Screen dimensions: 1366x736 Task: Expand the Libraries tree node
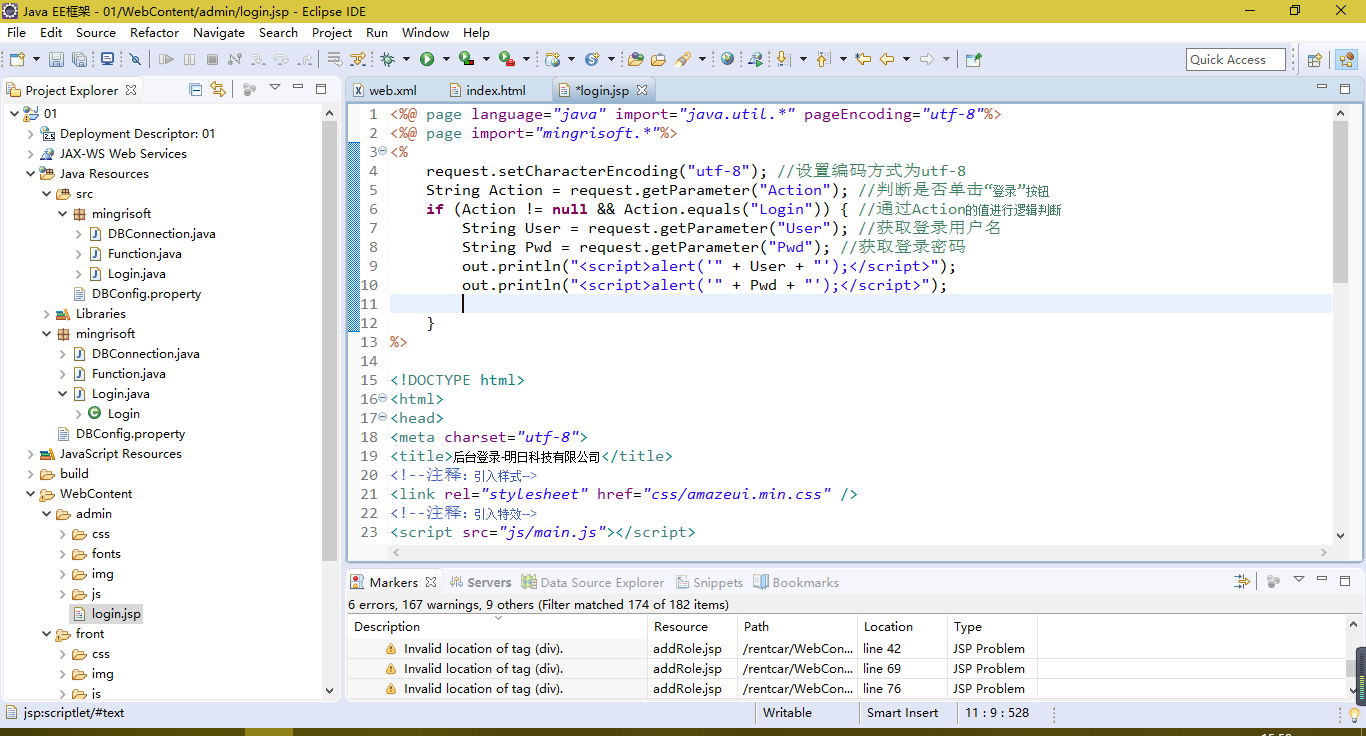click(x=46, y=314)
